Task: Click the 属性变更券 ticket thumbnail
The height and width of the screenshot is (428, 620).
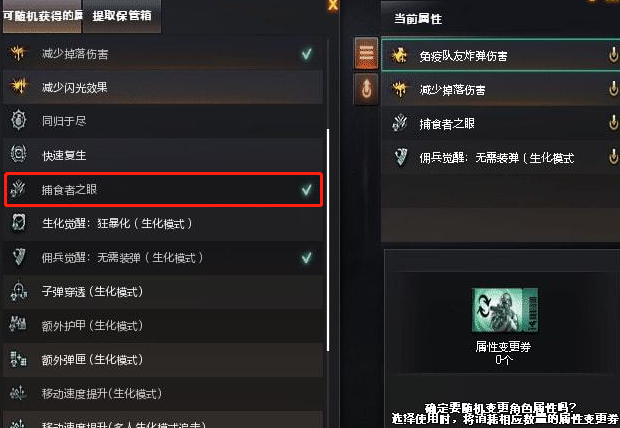Action: (x=505, y=310)
